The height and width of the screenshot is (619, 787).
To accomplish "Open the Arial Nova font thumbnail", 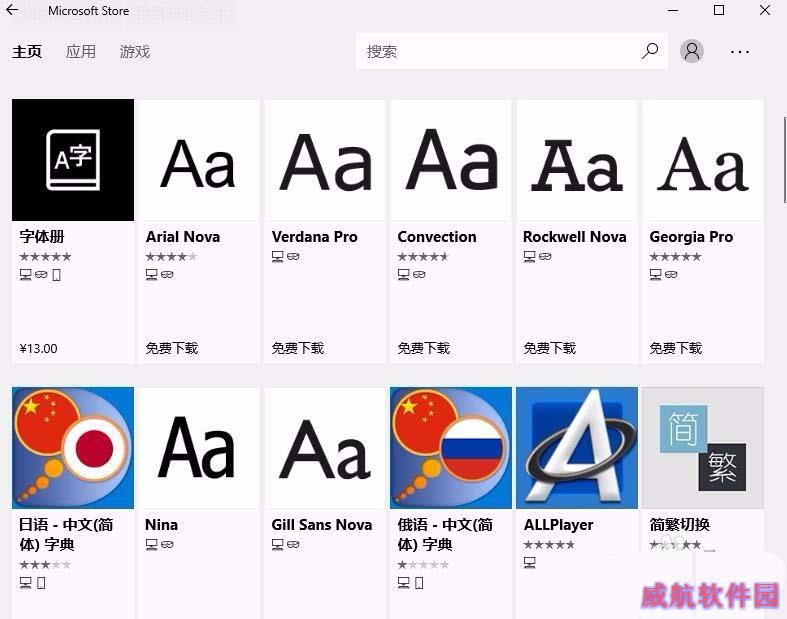I will pos(199,160).
